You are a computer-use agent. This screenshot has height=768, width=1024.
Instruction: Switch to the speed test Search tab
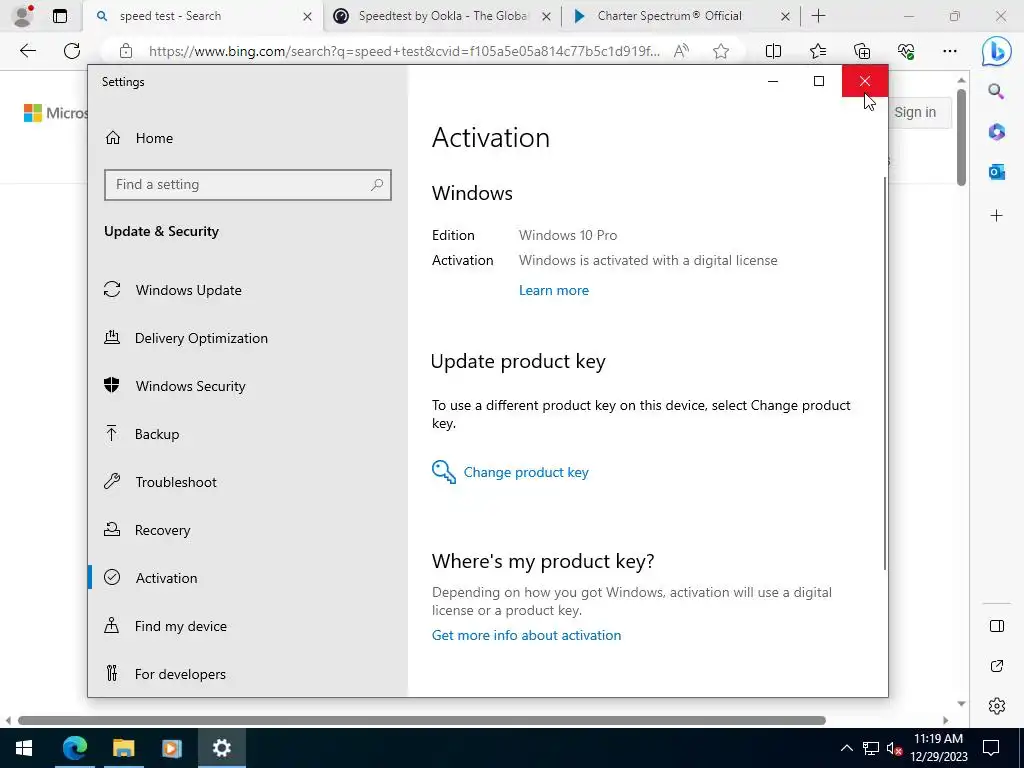coord(202,16)
